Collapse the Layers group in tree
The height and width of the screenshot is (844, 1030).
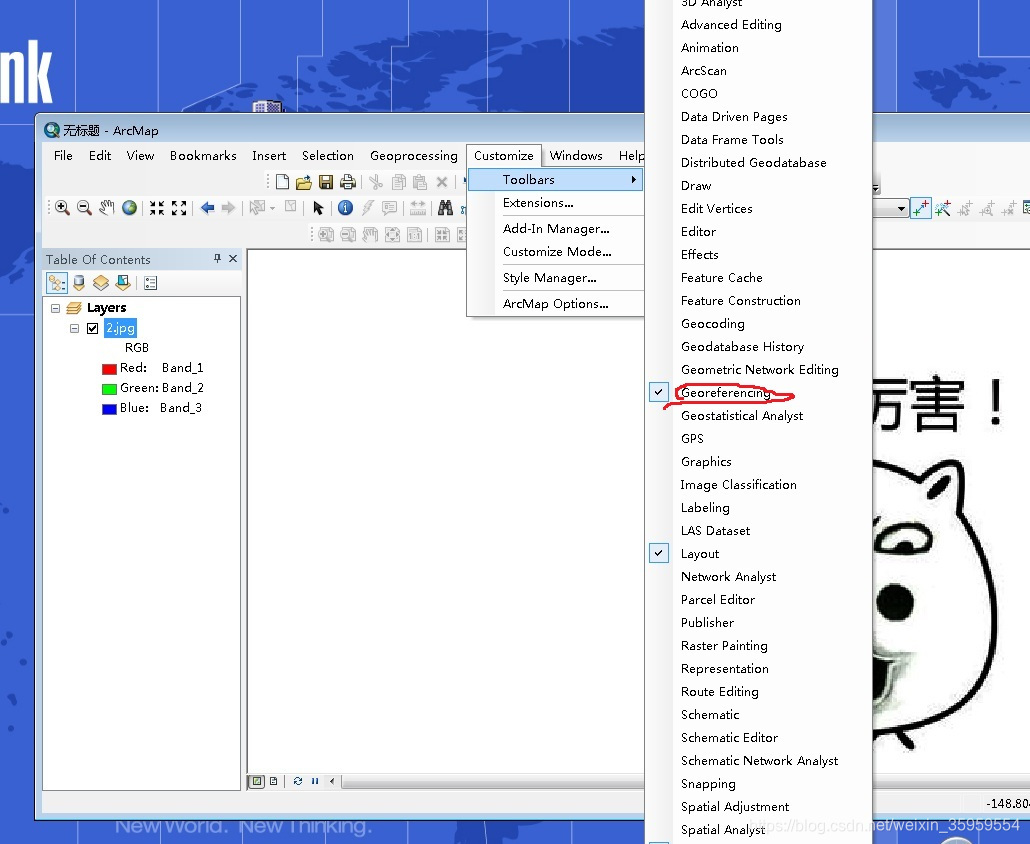[56, 308]
